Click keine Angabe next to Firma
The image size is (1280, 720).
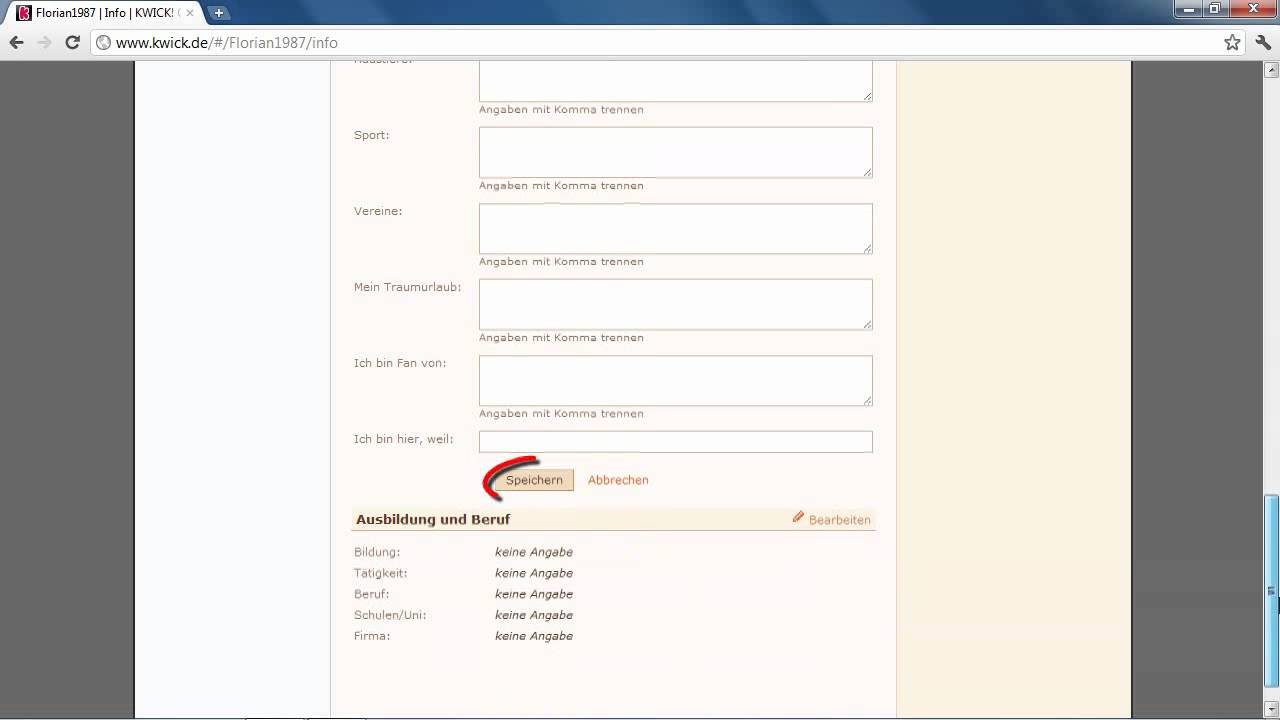pos(534,636)
